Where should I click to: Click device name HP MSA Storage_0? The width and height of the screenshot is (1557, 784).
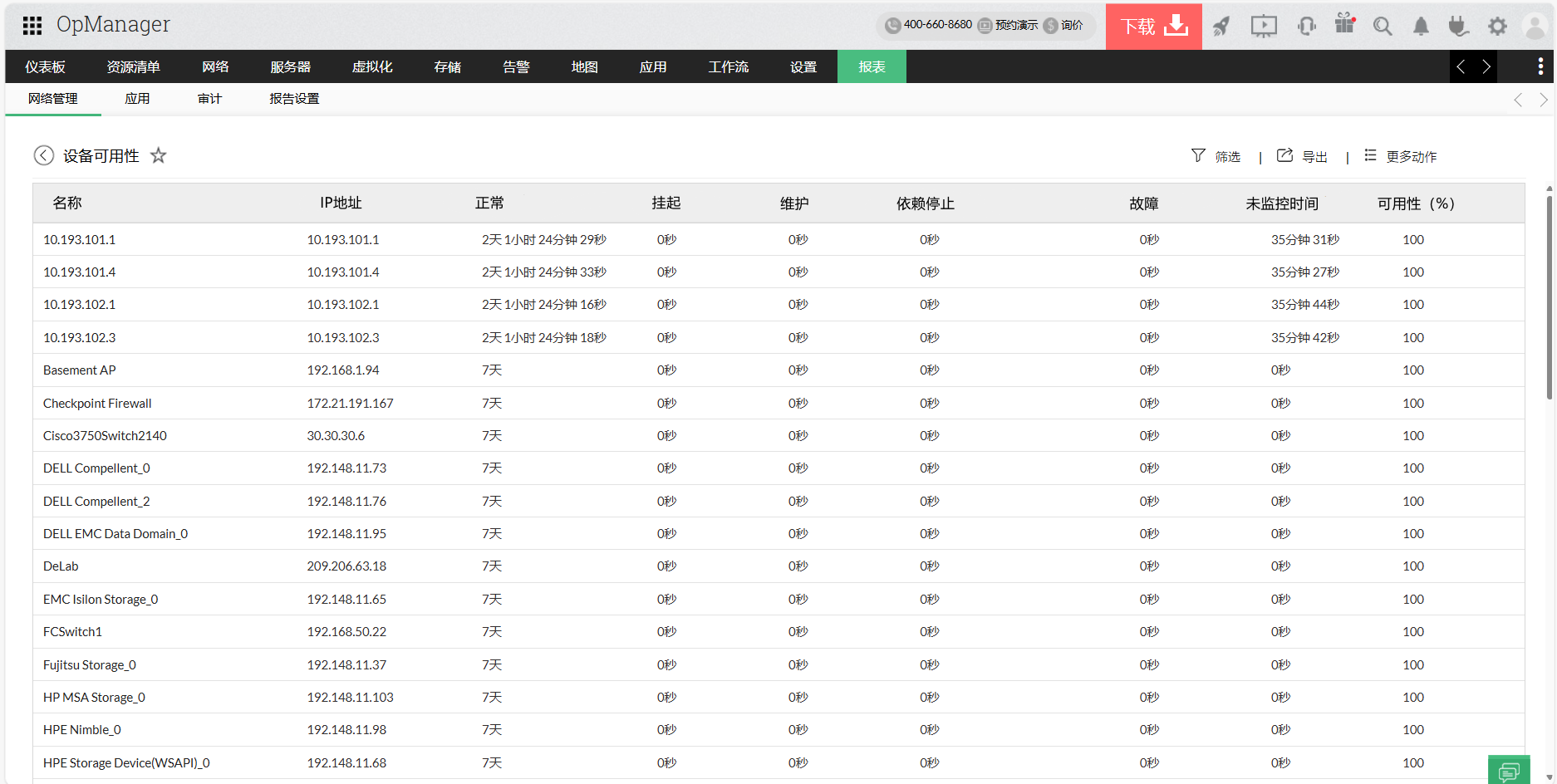[x=94, y=698]
